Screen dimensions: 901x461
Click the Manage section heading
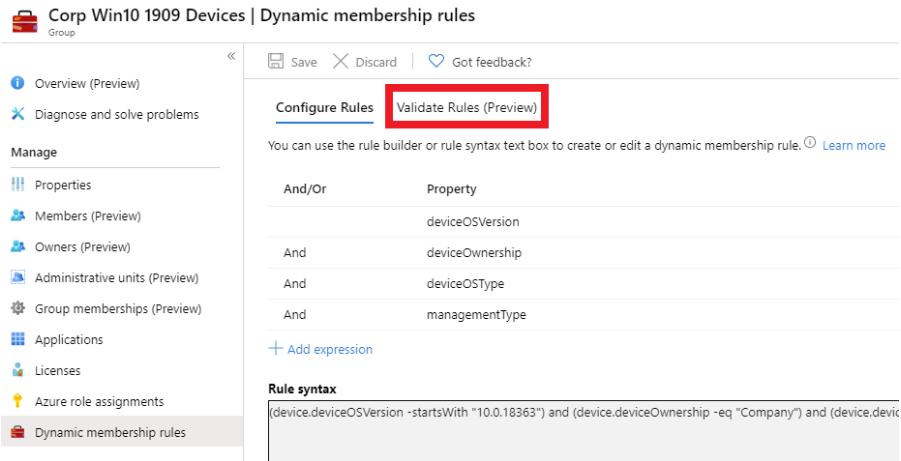(x=34, y=152)
